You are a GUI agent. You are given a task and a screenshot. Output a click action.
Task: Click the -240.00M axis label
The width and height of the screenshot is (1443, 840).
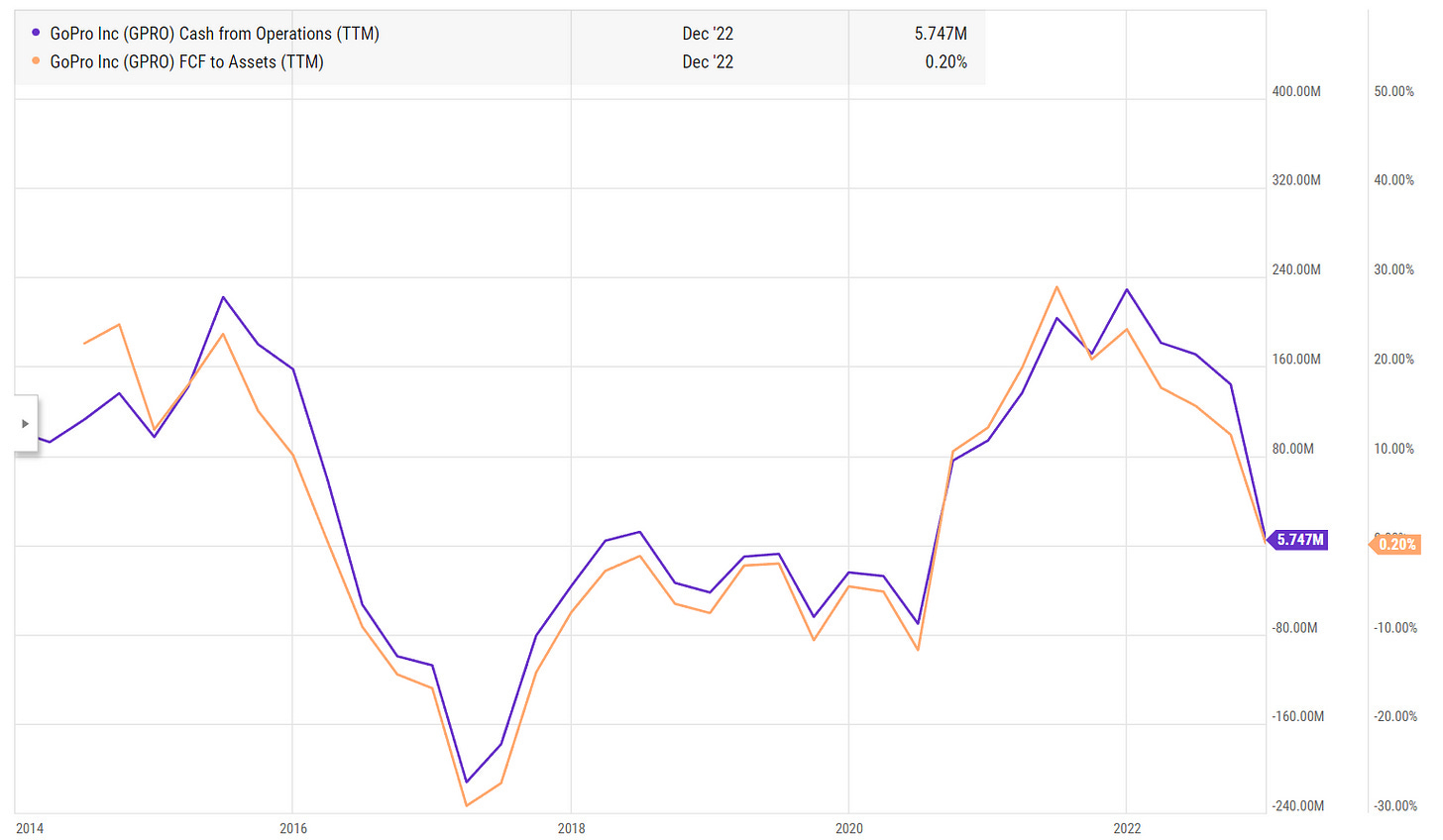tap(1298, 806)
